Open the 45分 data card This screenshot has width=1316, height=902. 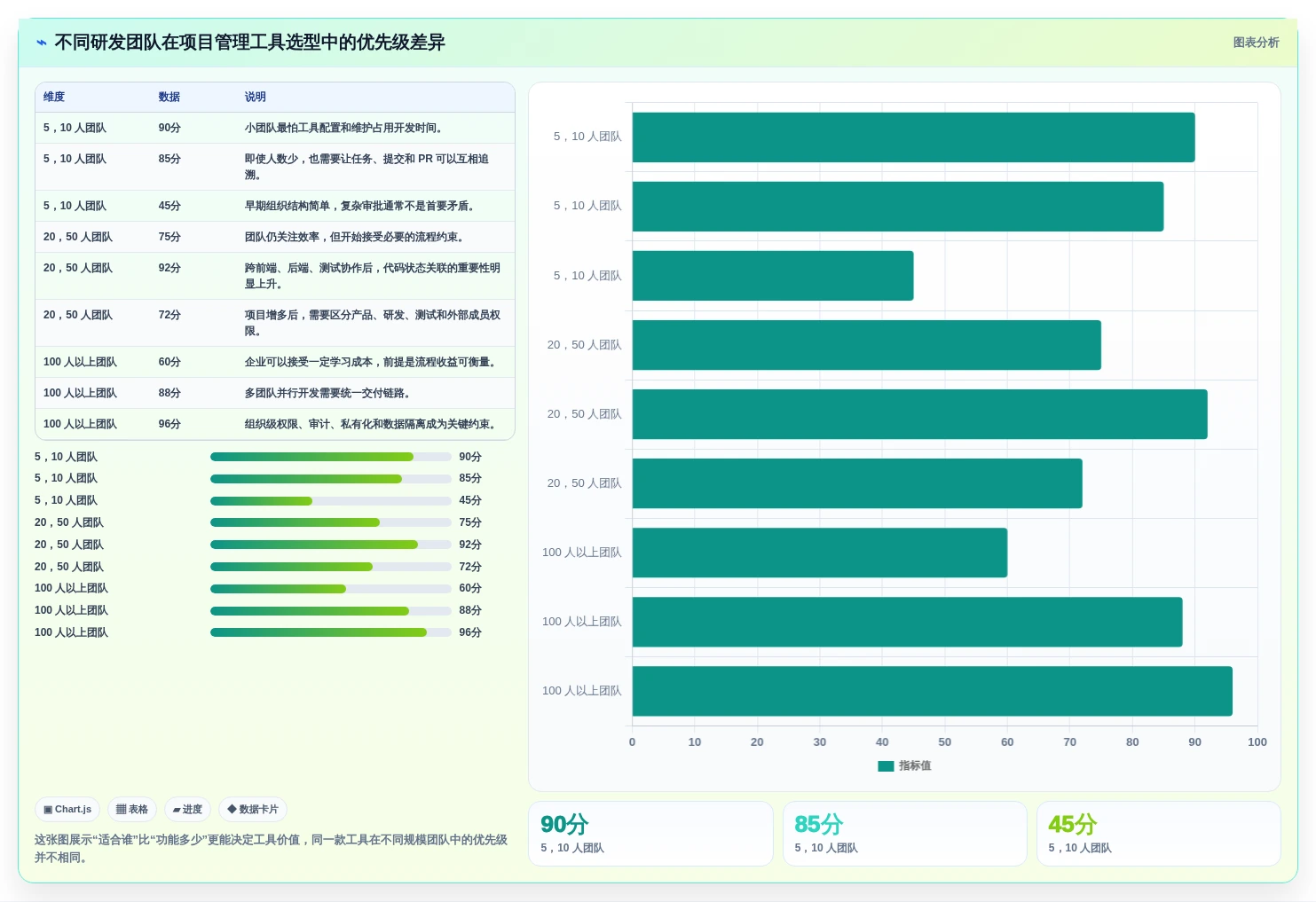pos(1158,834)
